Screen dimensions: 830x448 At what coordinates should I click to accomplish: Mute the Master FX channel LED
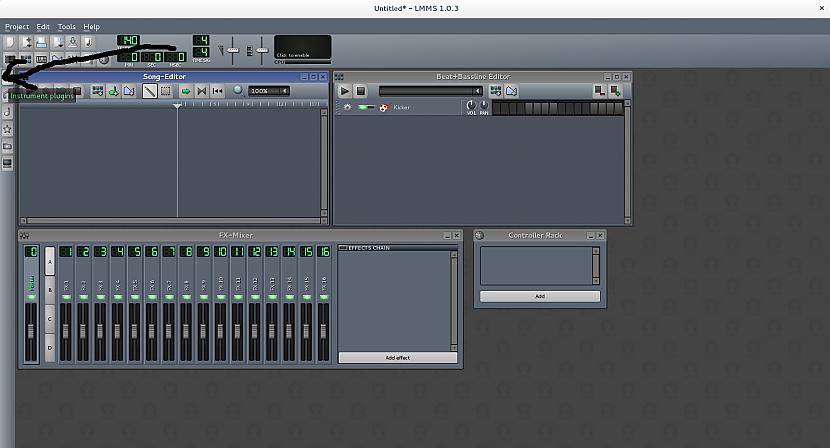(x=32, y=297)
